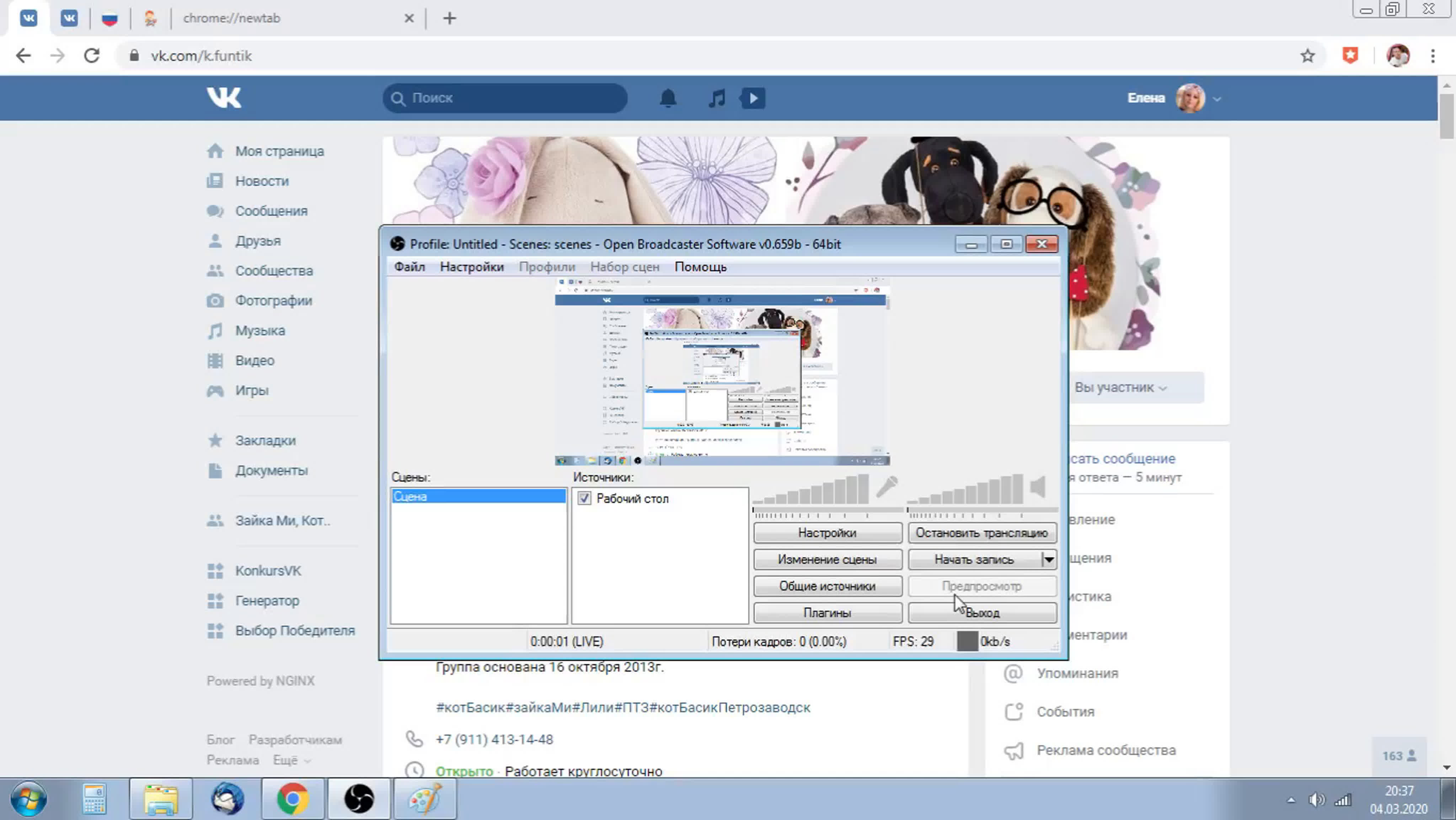Open VK video player icon in header

(x=753, y=98)
